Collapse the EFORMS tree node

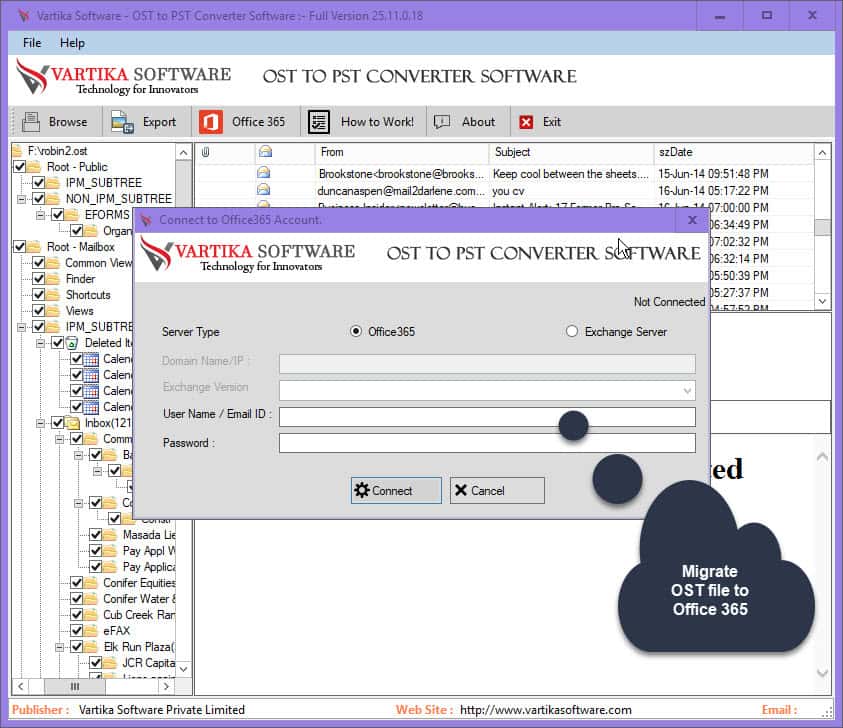tap(40, 215)
